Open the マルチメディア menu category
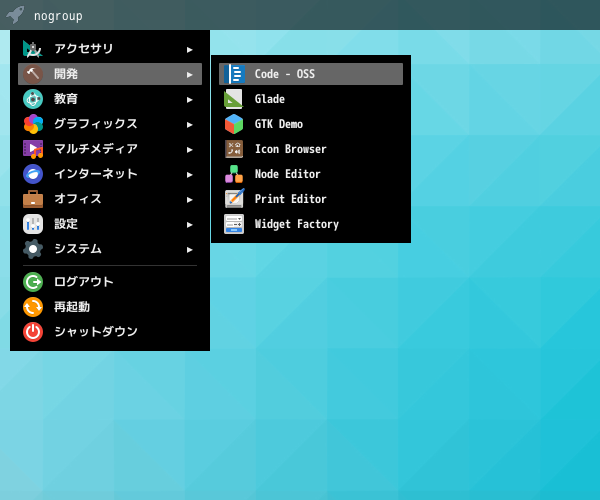The width and height of the screenshot is (600, 500). click(110, 149)
